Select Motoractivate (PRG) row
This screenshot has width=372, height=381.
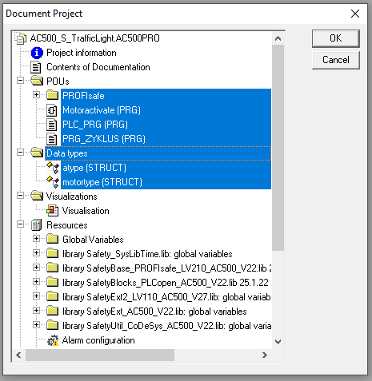point(166,110)
